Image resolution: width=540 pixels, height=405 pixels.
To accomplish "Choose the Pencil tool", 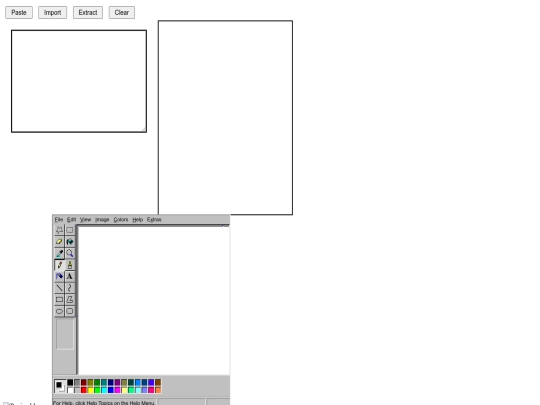I will point(59,265).
